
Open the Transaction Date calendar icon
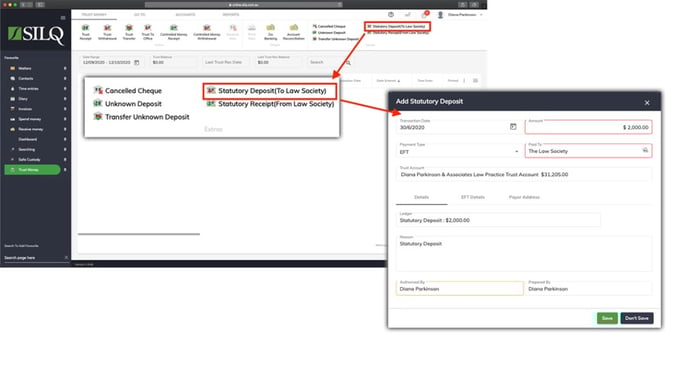pos(513,127)
